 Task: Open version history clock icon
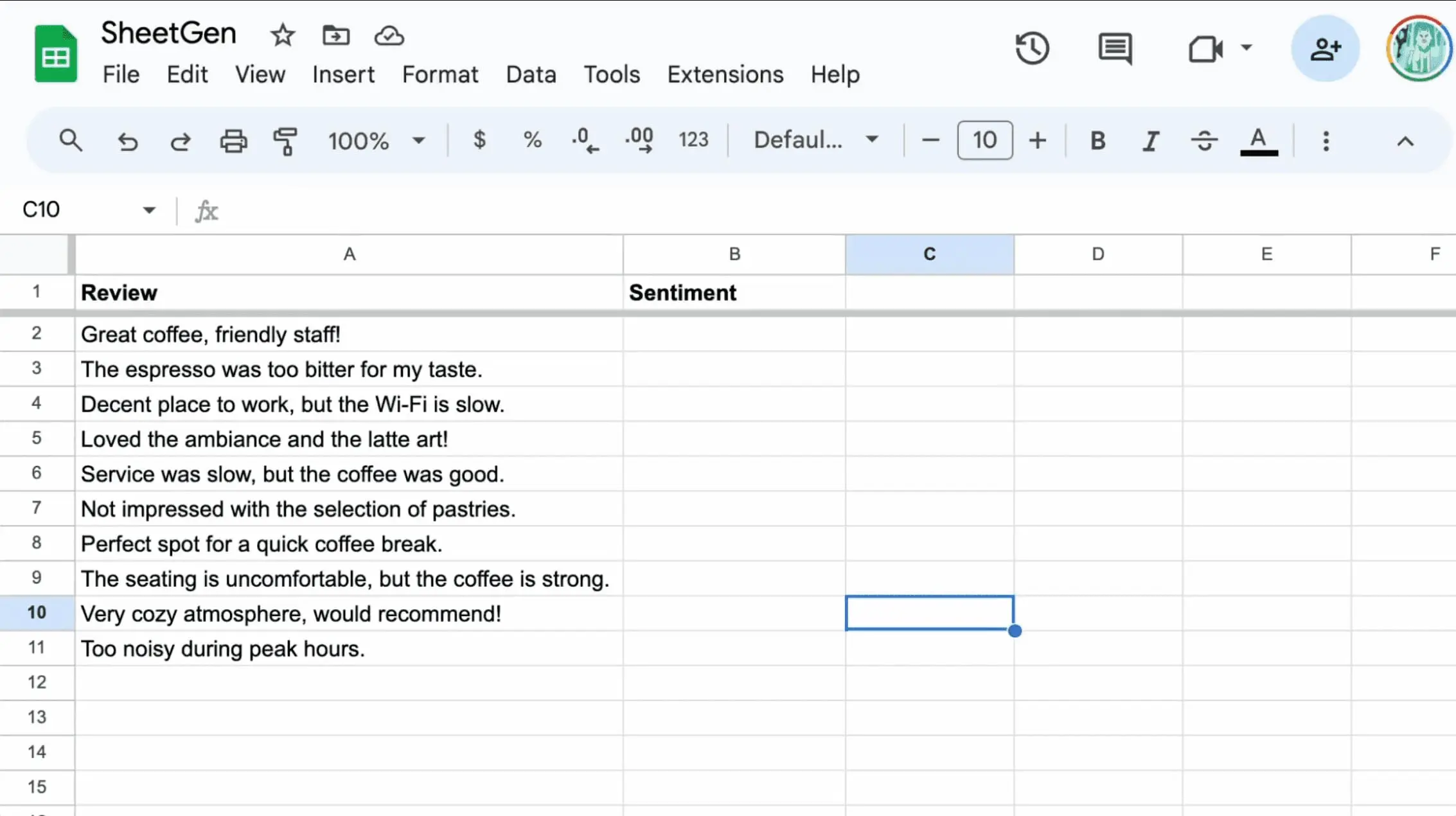click(1032, 48)
